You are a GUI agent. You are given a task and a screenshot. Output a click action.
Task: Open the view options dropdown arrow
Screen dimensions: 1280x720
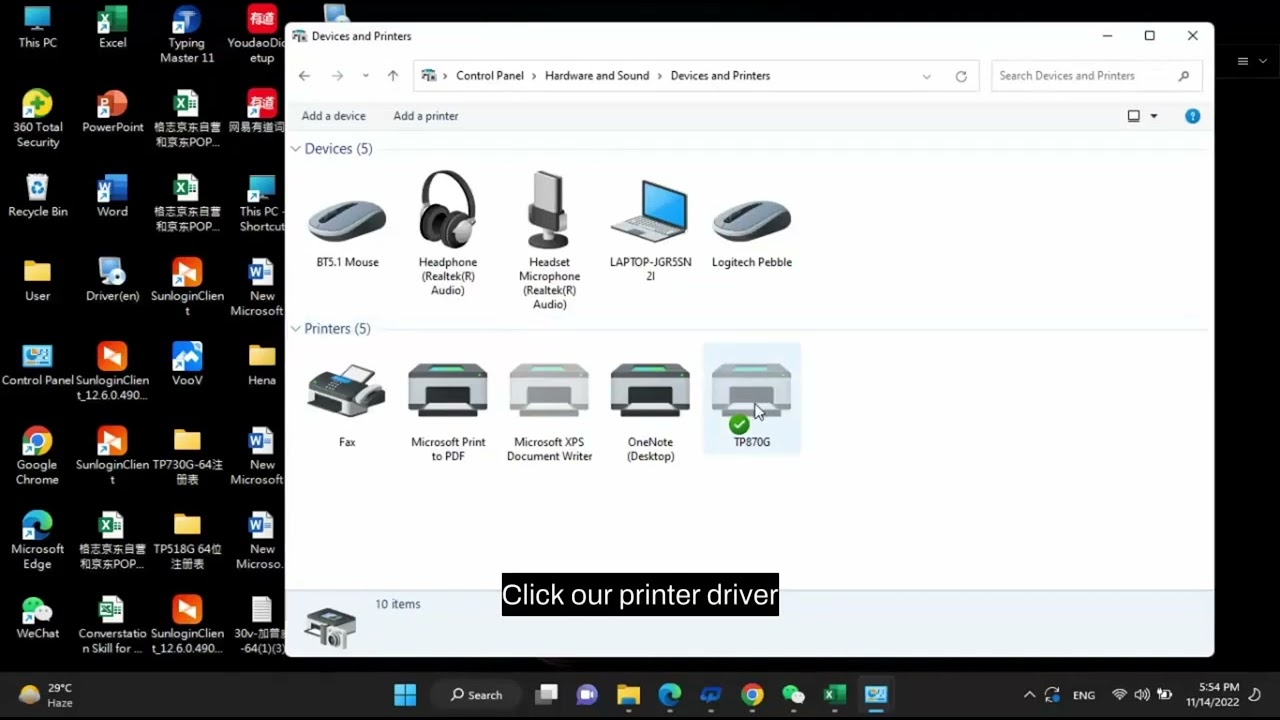coord(1153,116)
